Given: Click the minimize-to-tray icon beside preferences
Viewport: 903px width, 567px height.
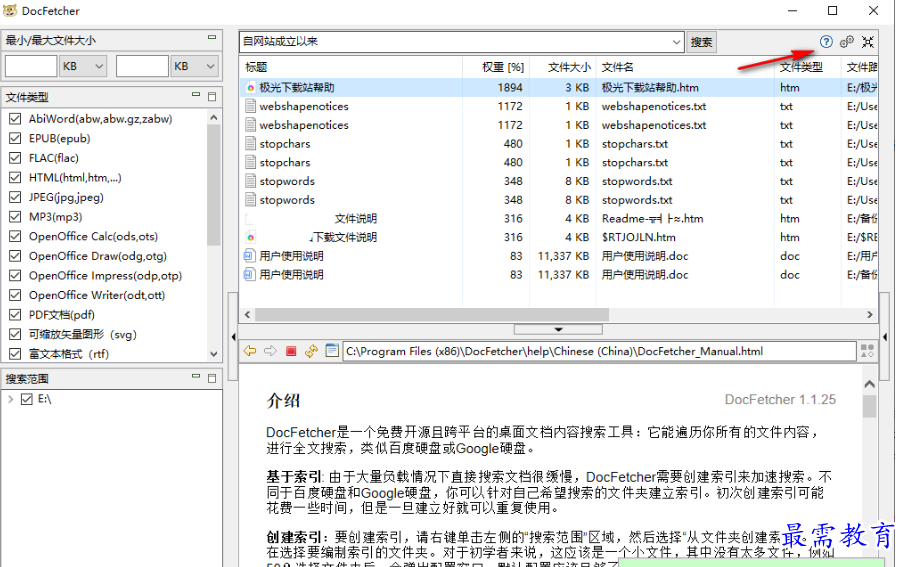Looking at the screenshot, I should 867,42.
